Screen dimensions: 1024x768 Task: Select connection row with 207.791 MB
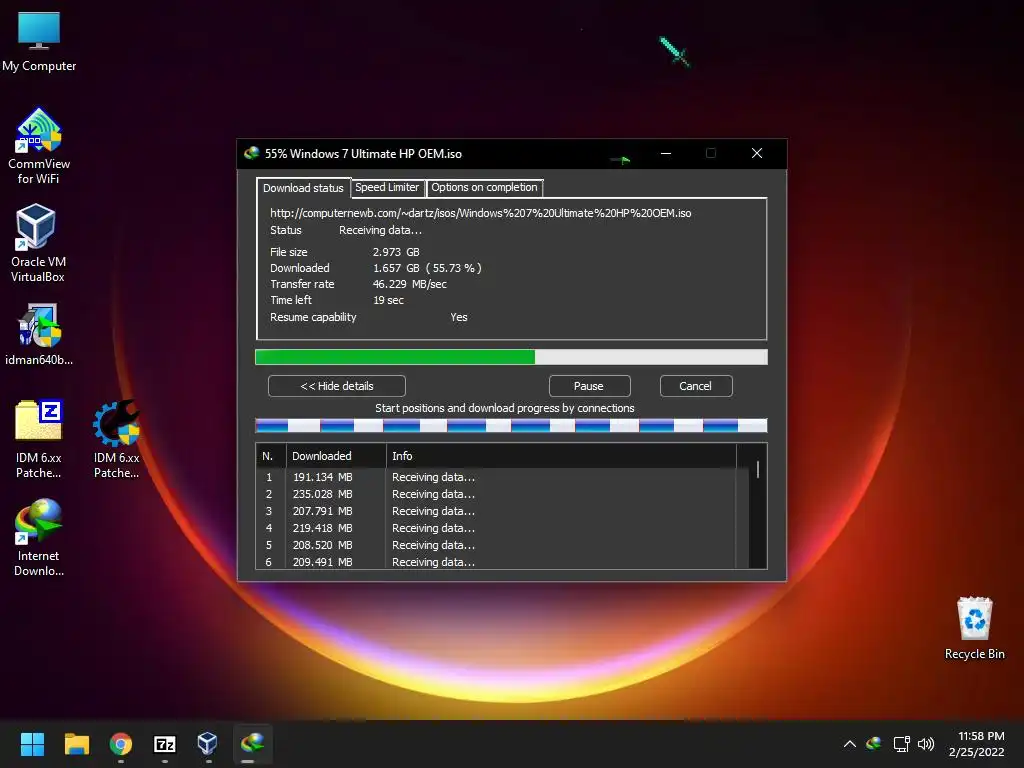(x=502, y=511)
